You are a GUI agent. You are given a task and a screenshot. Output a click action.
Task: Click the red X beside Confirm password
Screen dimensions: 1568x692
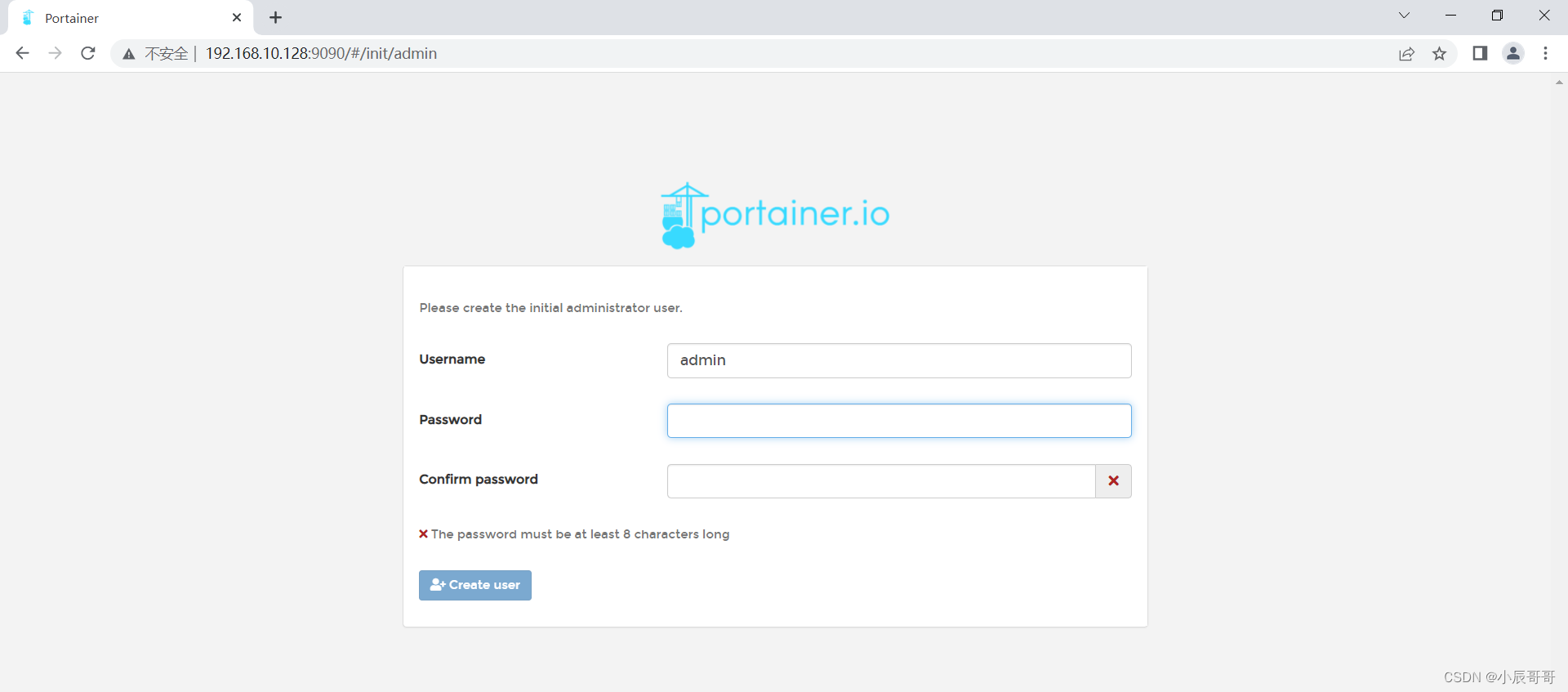click(1113, 481)
